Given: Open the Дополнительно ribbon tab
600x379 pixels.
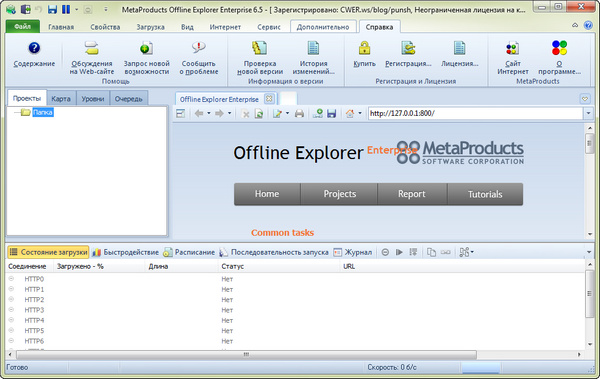Looking at the screenshot, I should [323, 27].
